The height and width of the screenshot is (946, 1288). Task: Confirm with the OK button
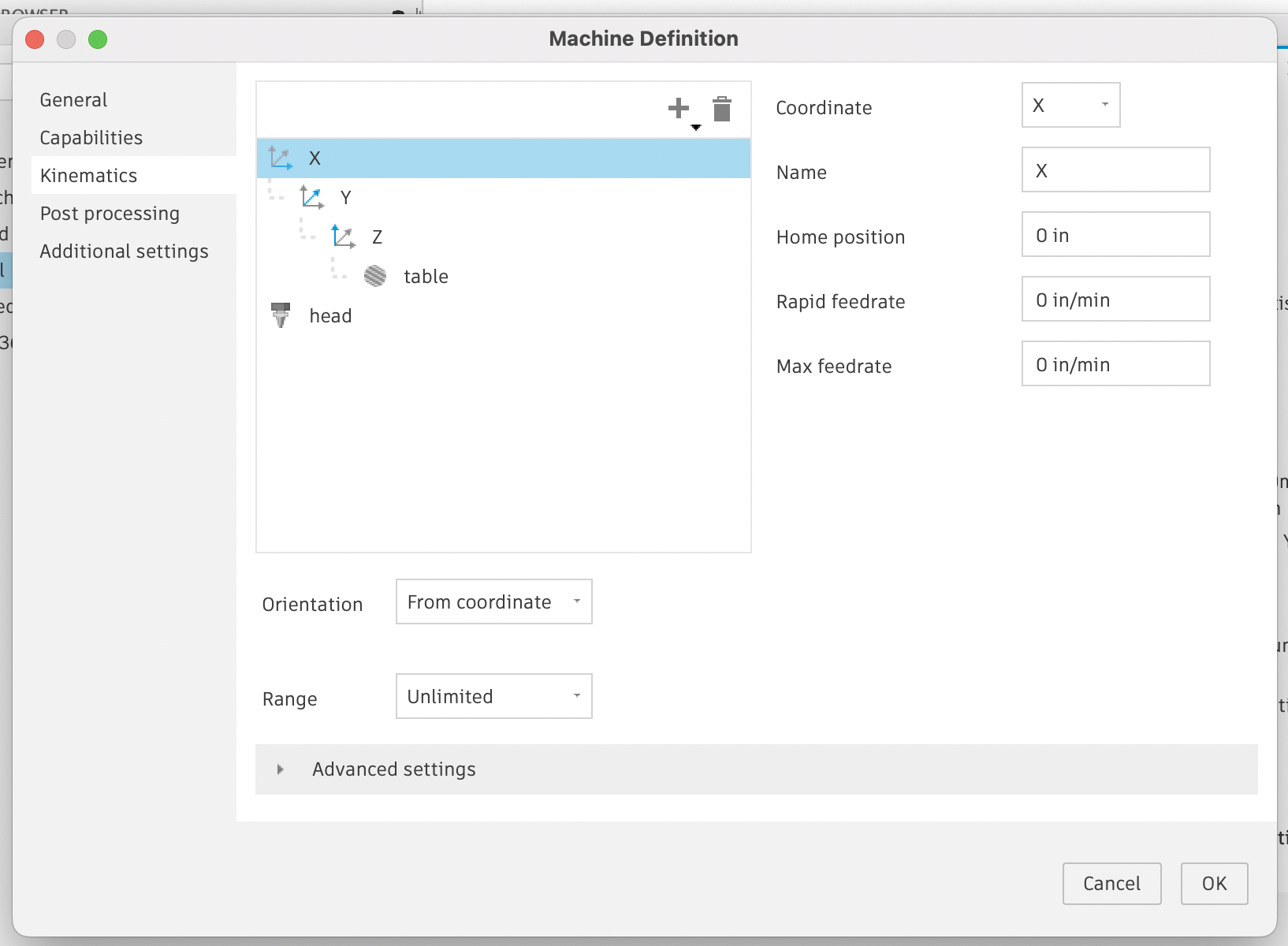tap(1214, 884)
